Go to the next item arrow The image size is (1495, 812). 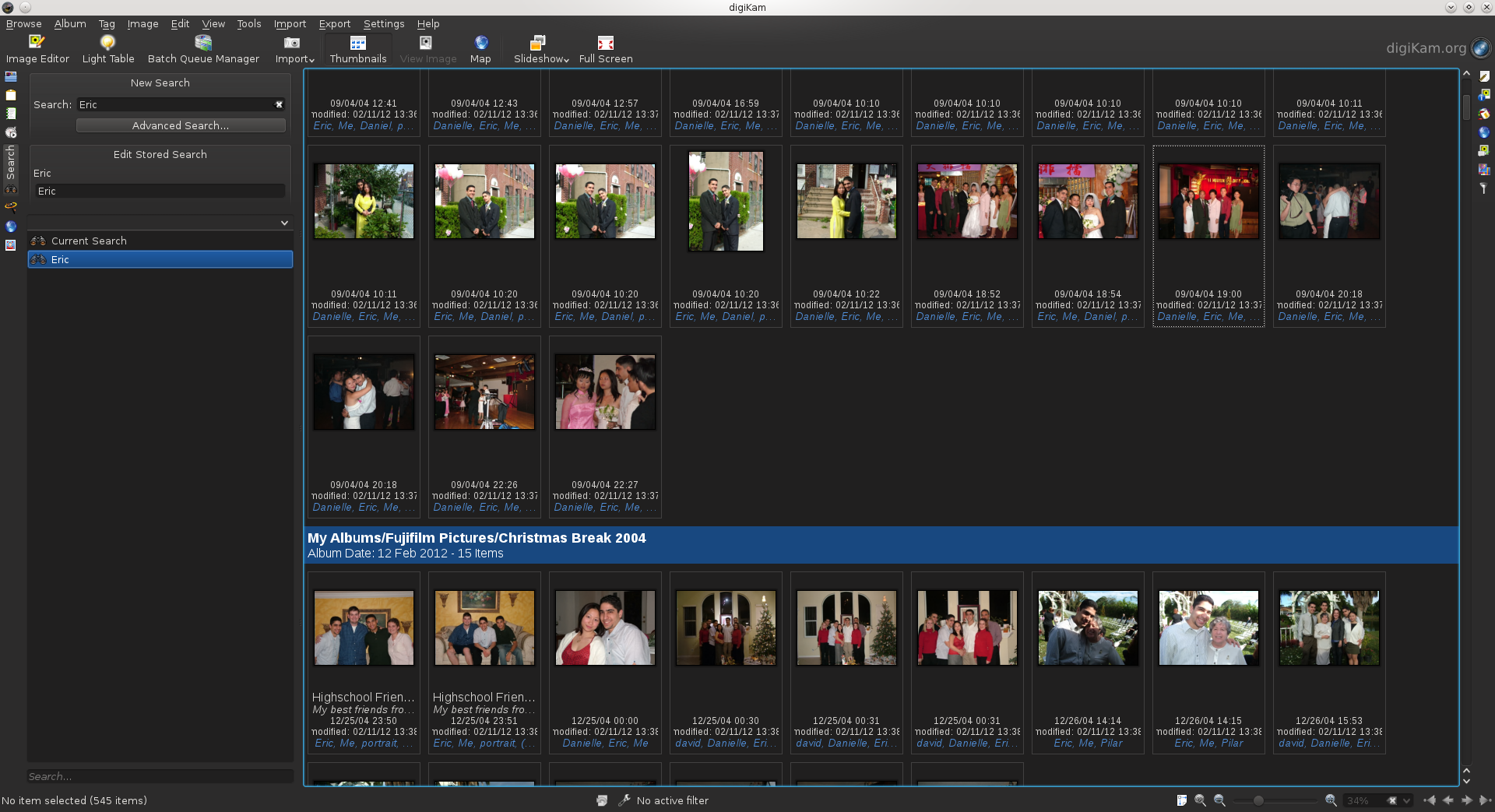(1467, 800)
